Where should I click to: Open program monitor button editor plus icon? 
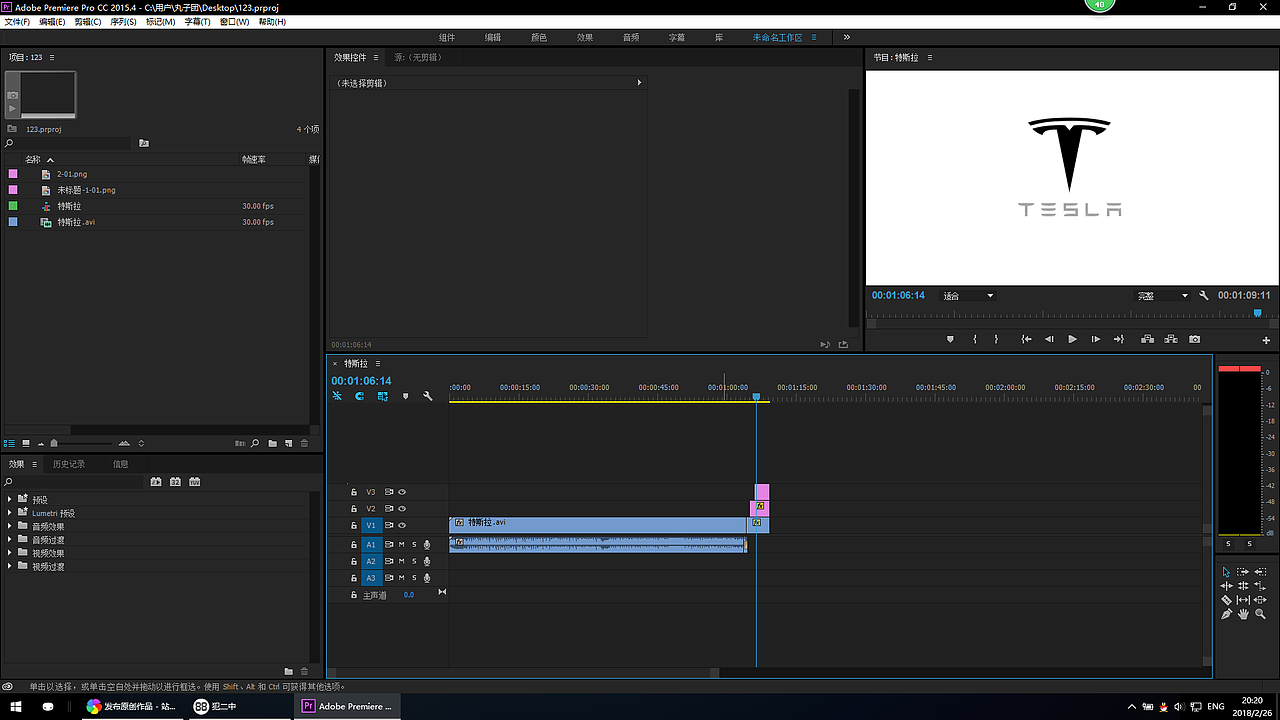pos(1266,340)
